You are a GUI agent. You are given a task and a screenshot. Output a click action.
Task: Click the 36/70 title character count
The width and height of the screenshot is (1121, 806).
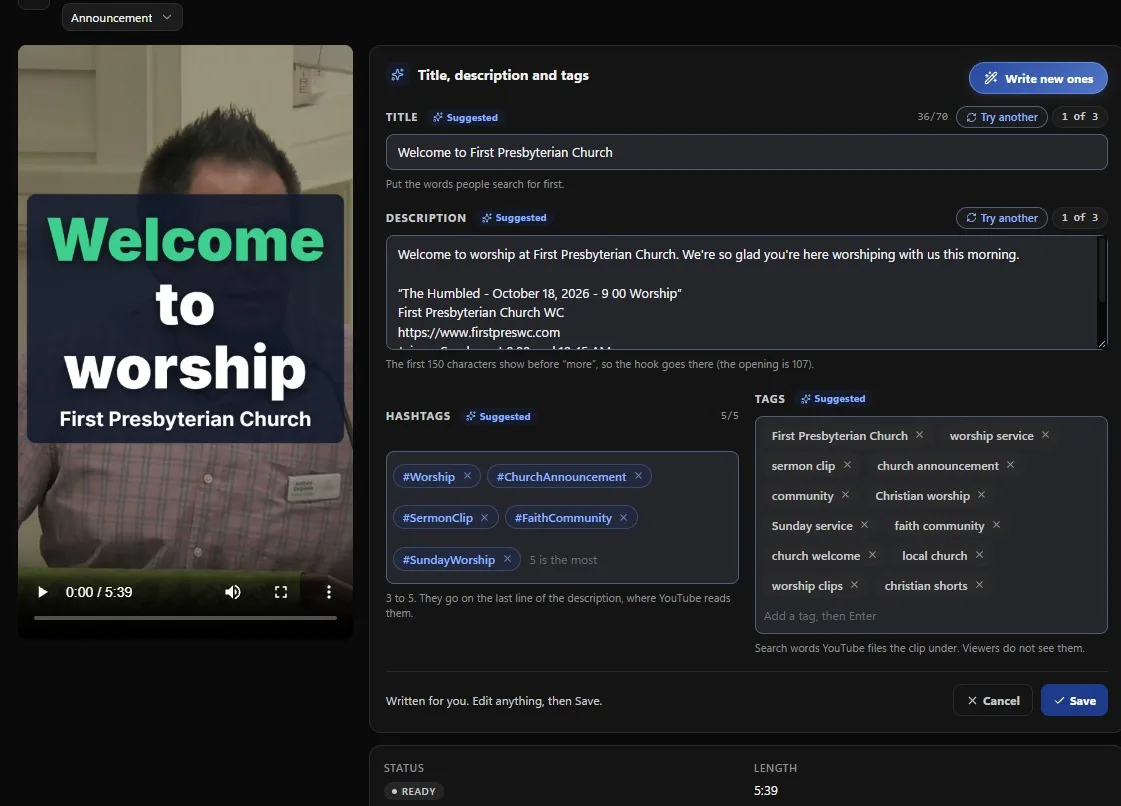point(932,117)
